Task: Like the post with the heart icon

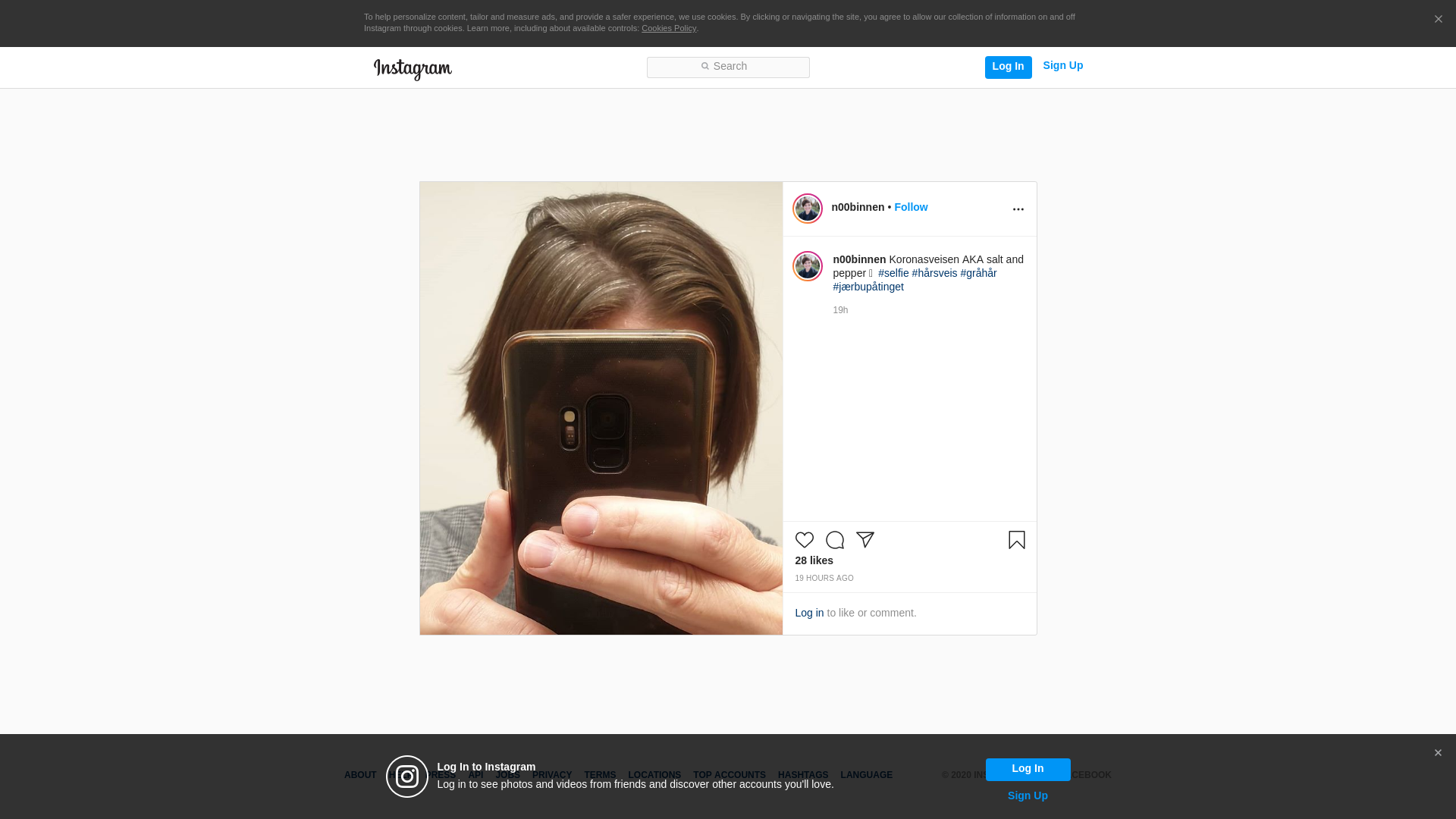Action: (805, 540)
